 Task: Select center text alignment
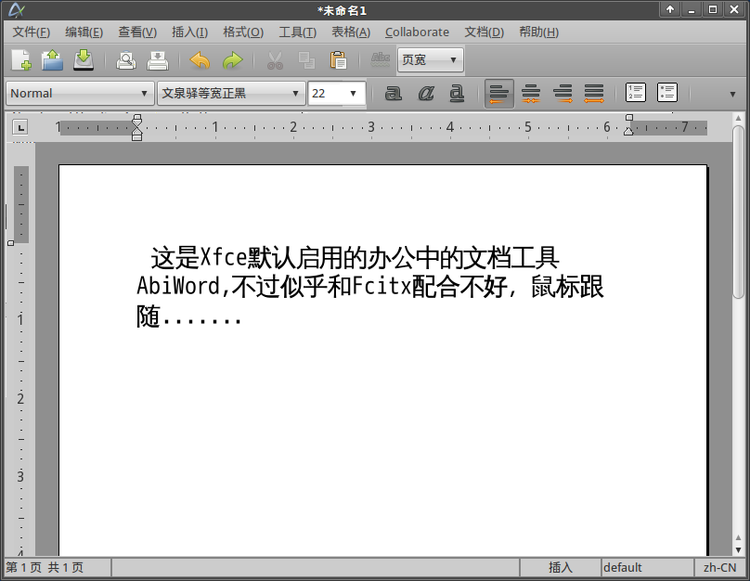pyautogui.click(x=531, y=93)
